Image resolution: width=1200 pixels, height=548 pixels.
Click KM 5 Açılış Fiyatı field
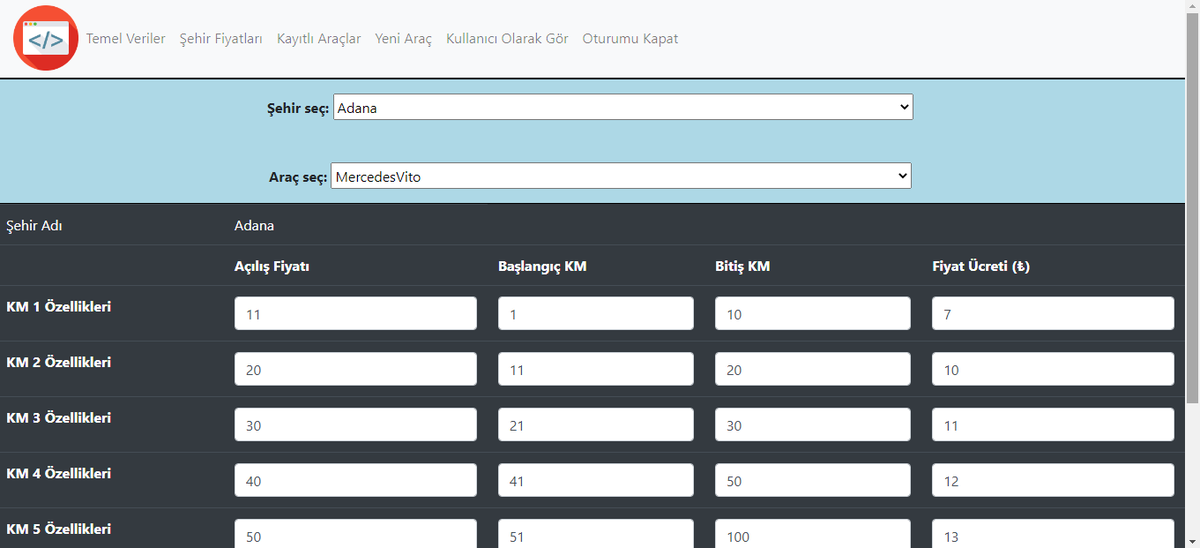pos(356,534)
